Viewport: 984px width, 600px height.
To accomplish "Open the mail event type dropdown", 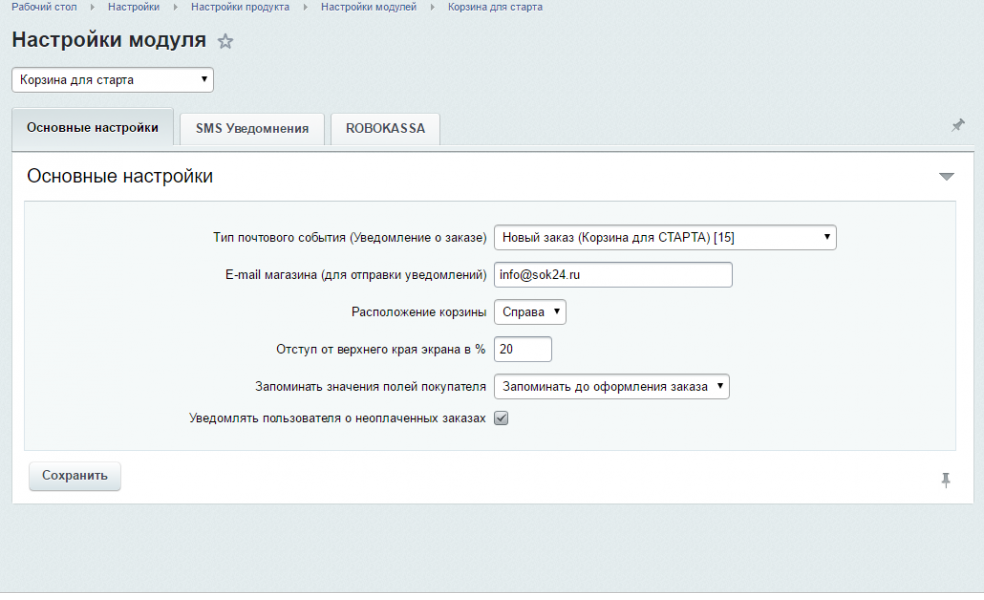I will pyautogui.click(x=666, y=237).
